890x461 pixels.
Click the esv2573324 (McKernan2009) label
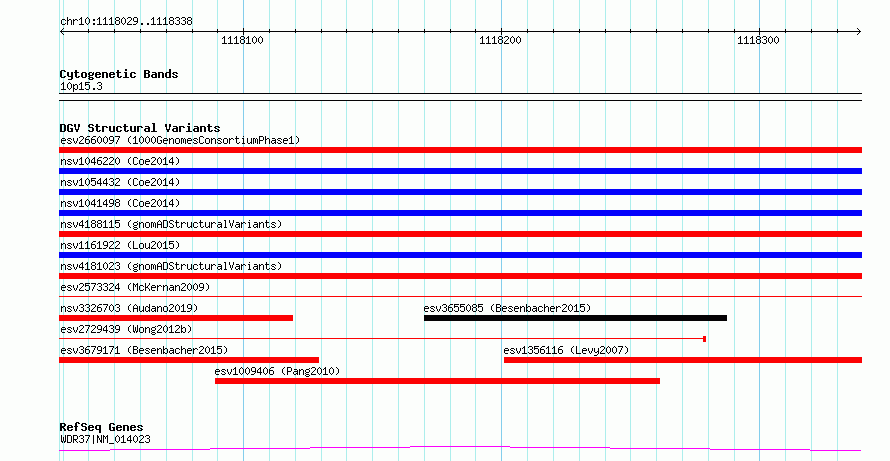tap(135, 287)
